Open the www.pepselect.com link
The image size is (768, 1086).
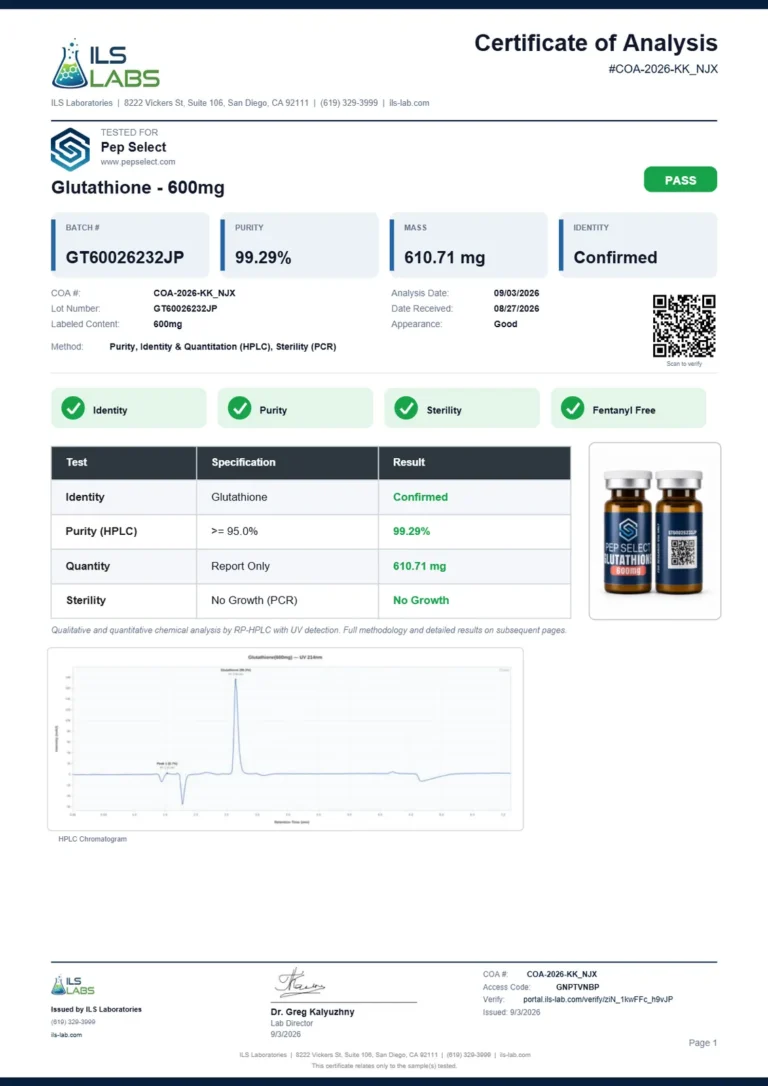point(138,162)
